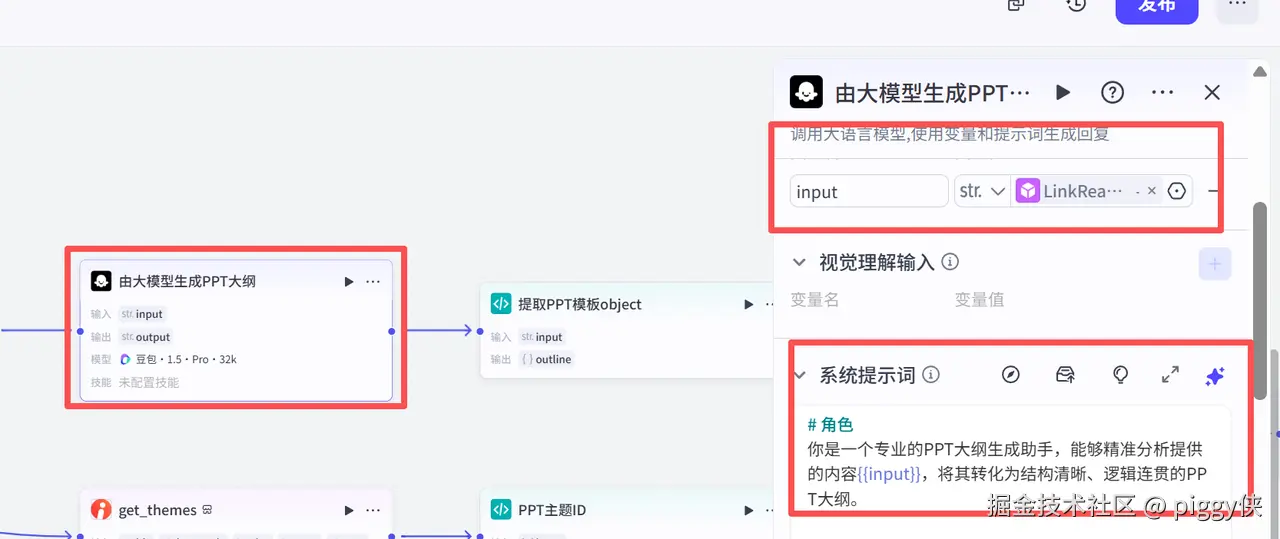1280x539 pixels.
Task: Select the PPT主题ID node title
Action: (552, 510)
